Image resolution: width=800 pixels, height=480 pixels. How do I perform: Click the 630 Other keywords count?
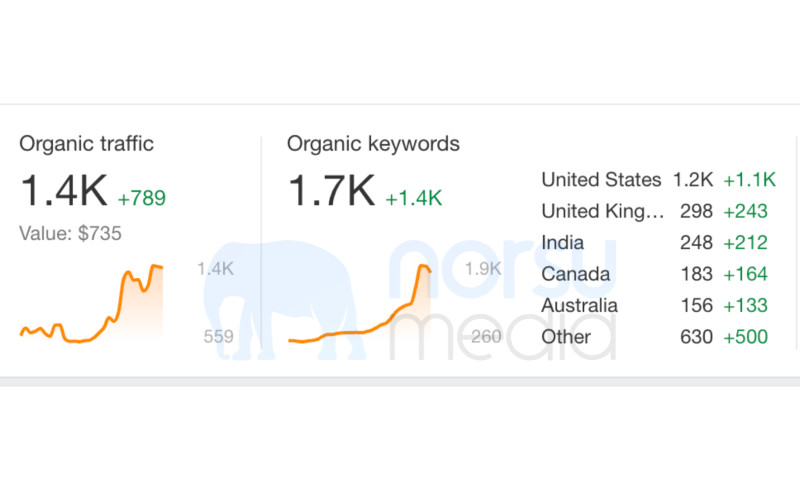click(695, 337)
